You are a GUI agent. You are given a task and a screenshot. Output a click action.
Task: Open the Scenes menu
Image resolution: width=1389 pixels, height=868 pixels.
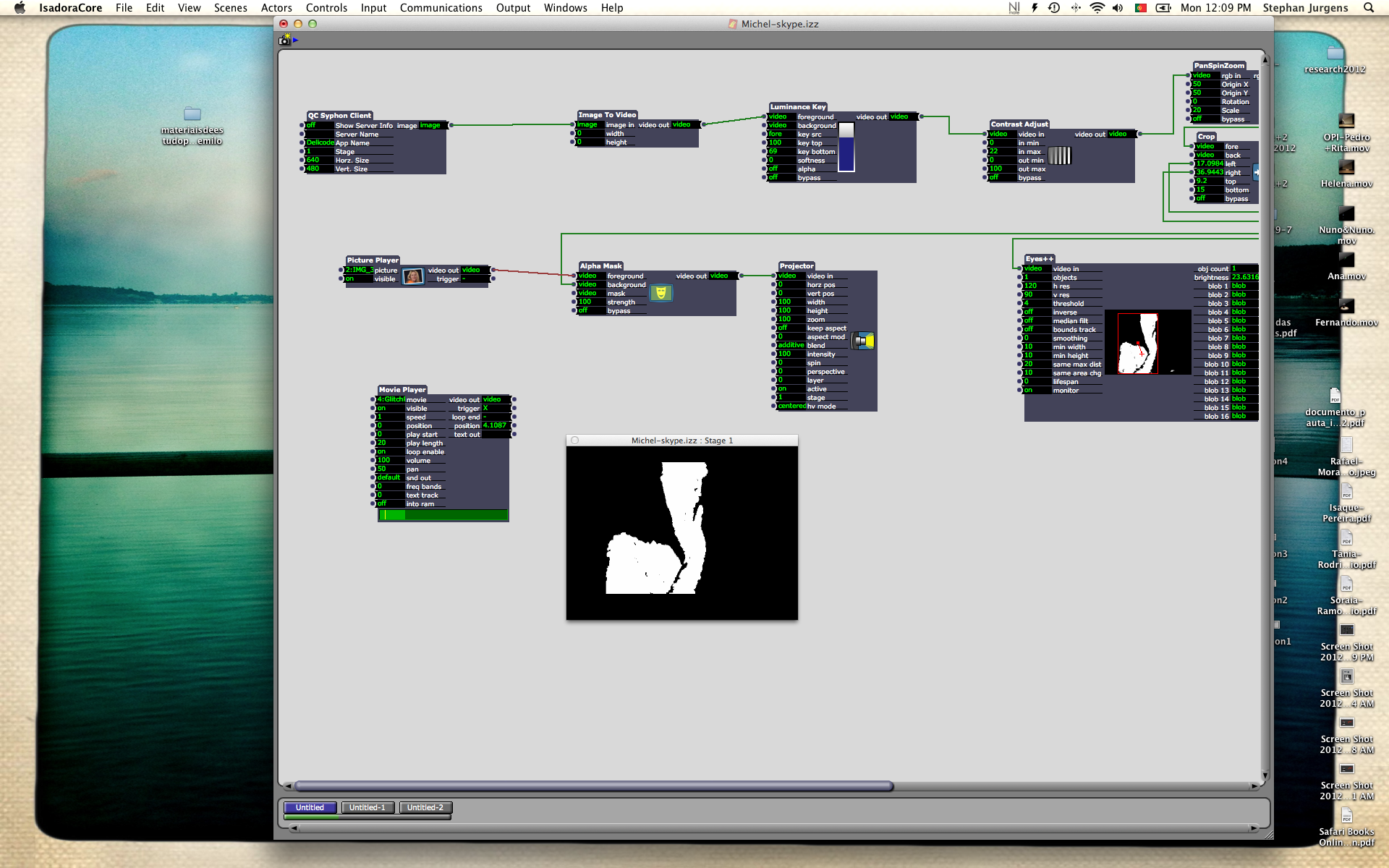[x=230, y=8]
